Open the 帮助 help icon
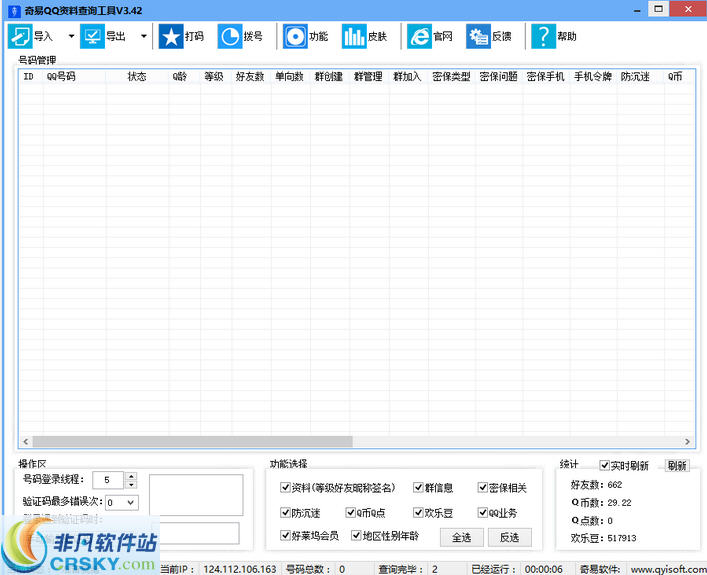Image resolution: width=707 pixels, height=575 pixels. (x=543, y=36)
